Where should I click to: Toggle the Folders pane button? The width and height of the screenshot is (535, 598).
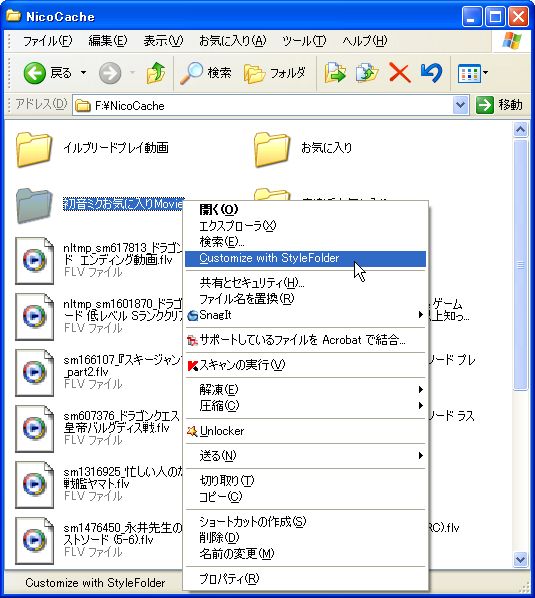point(275,72)
